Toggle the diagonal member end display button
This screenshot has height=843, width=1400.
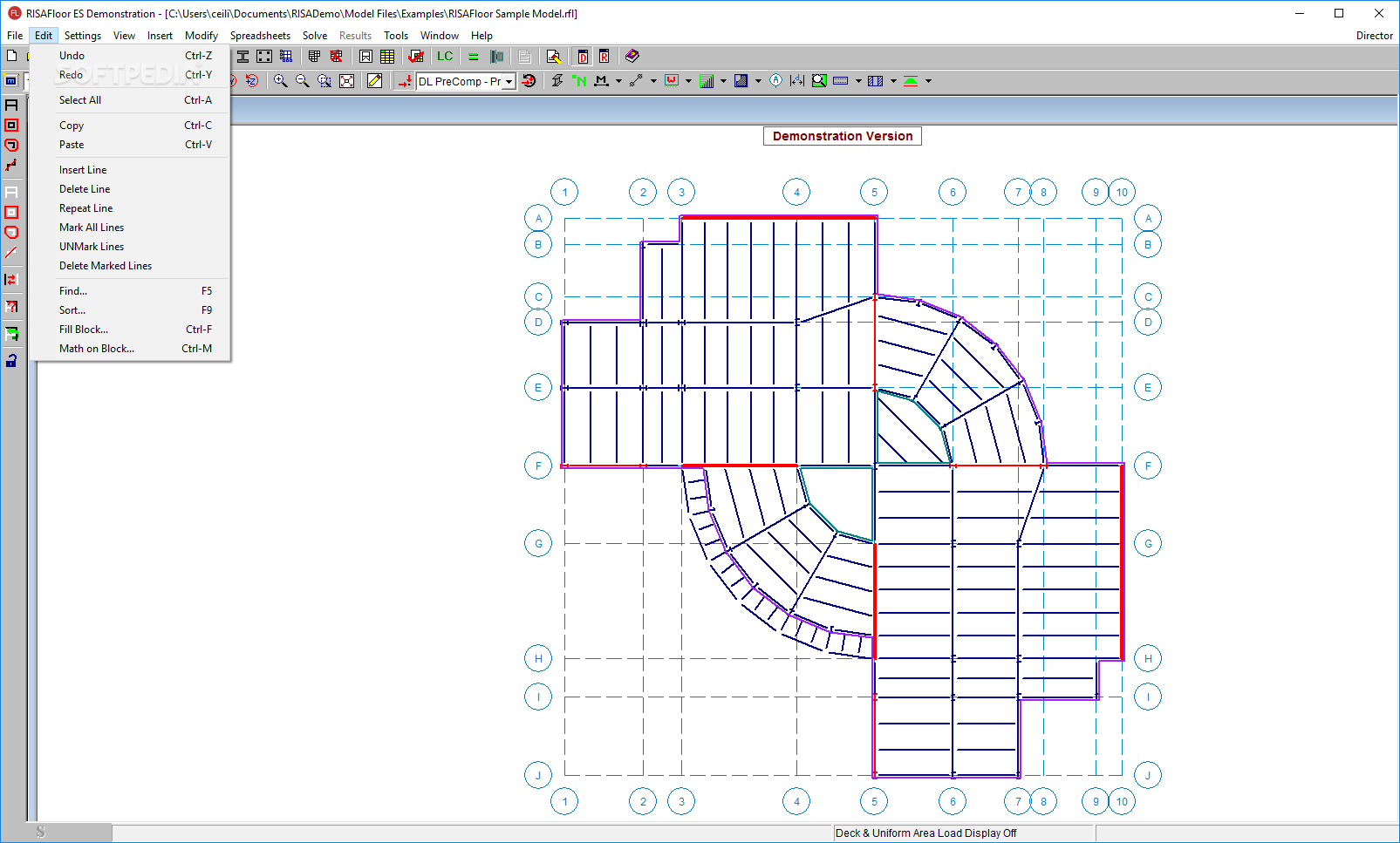(637, 81)
